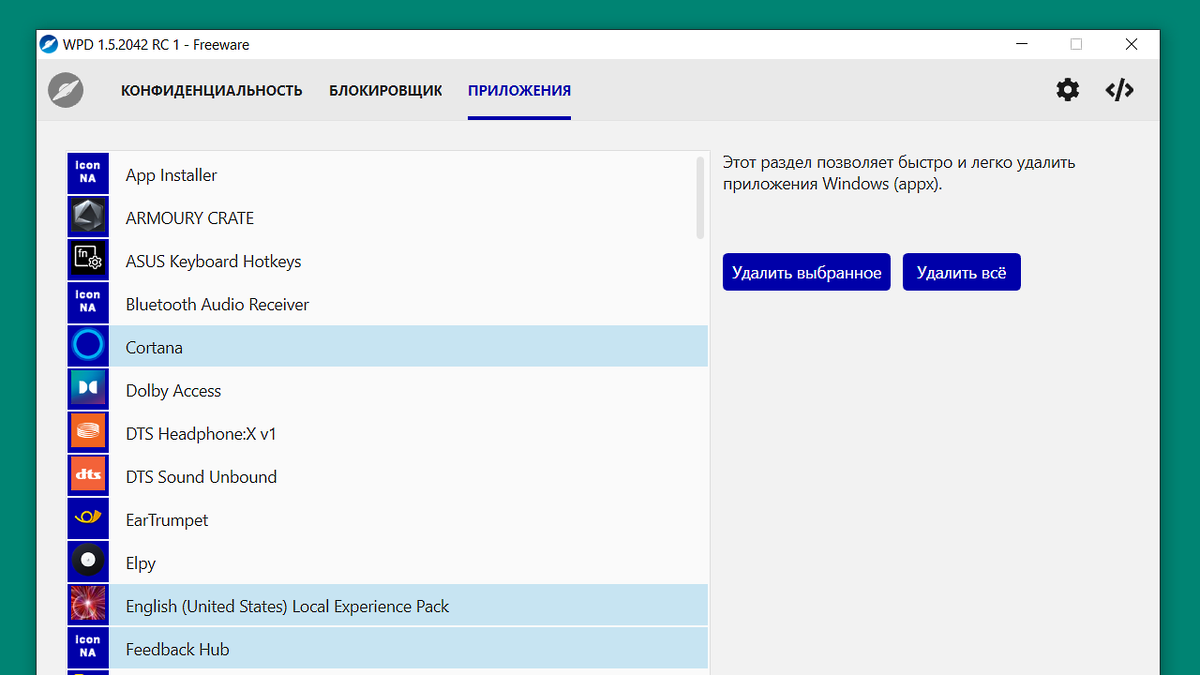1200x675 pixels.
Task: Select DTS Headphone:X v1 in list
Action: point(388,433)
